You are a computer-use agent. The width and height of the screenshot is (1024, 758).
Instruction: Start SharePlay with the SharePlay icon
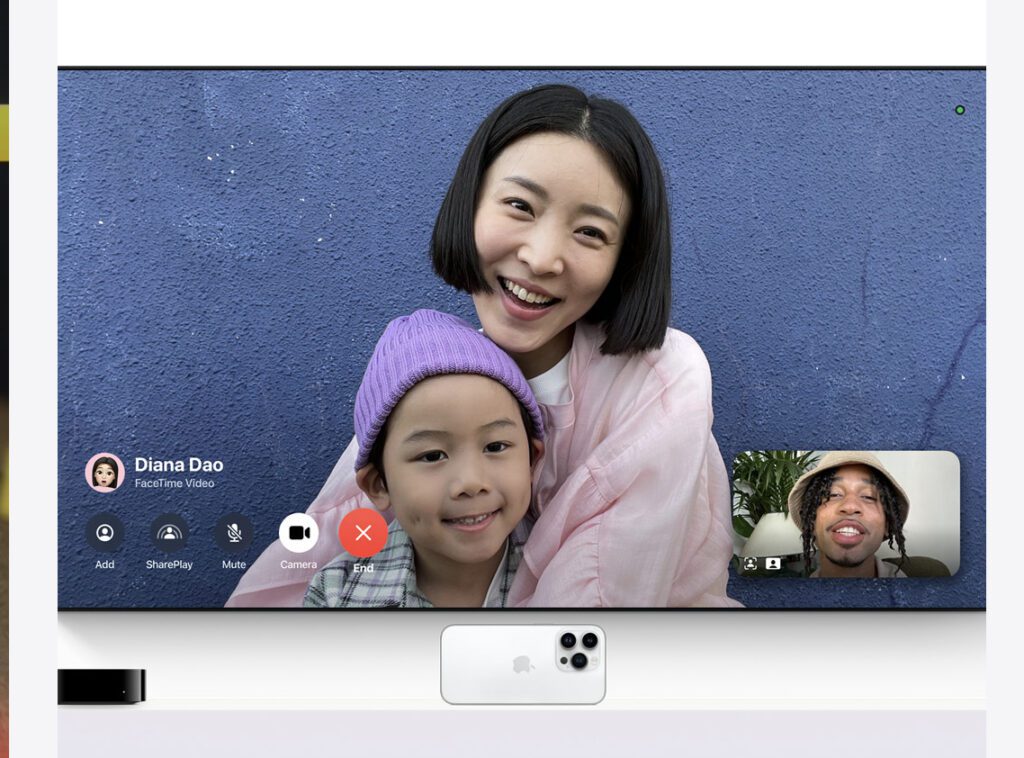click(x=169, y=533)
